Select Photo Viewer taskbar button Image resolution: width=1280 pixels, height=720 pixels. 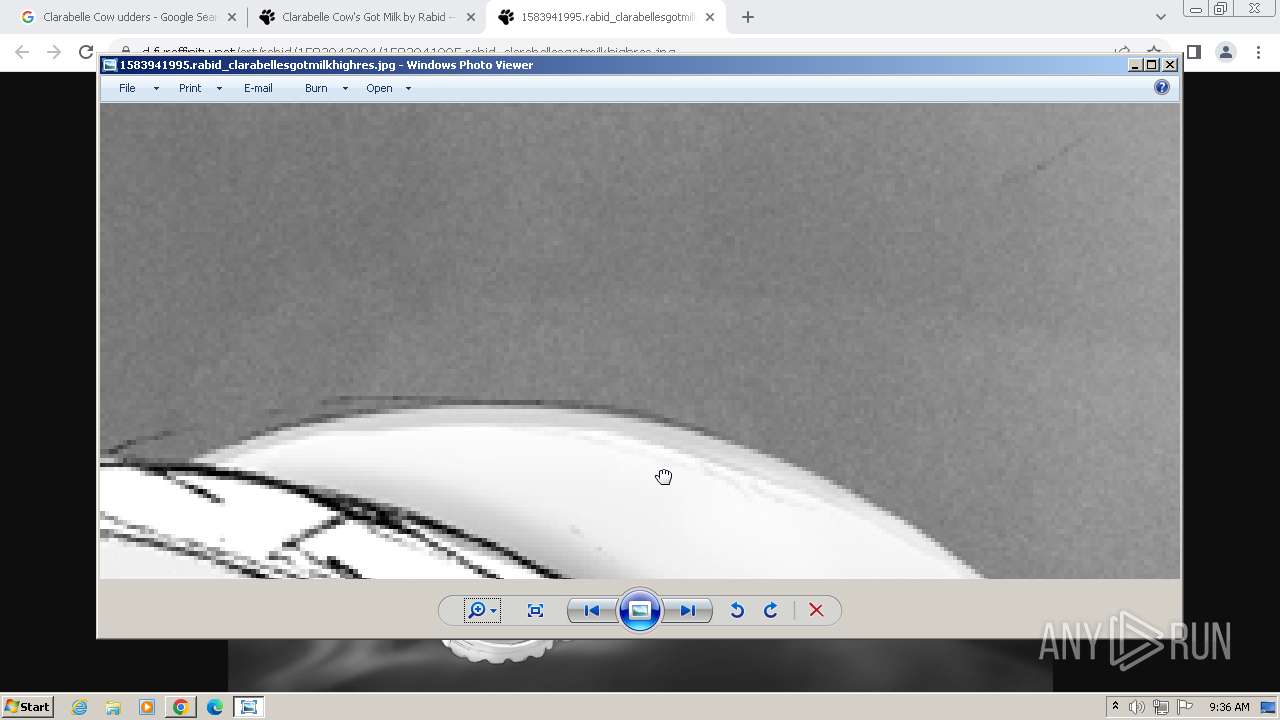pyautogui.click(x=249, y=707)
